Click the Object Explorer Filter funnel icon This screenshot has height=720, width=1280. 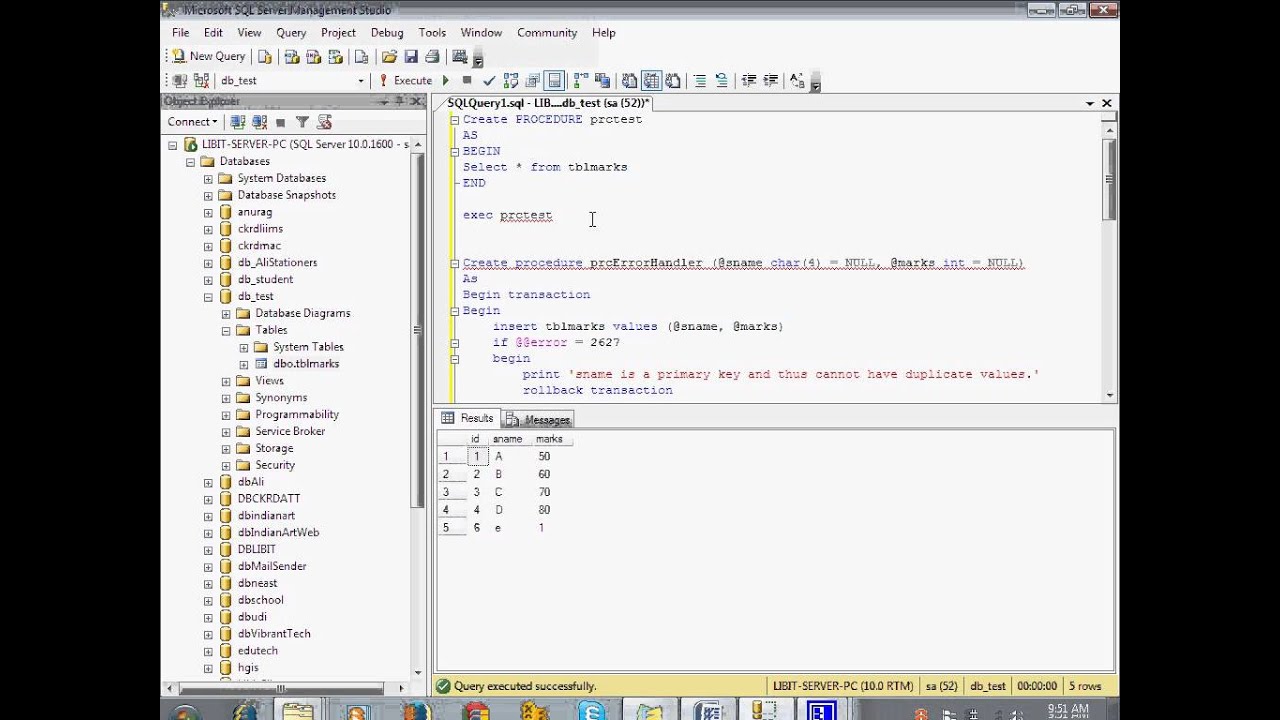pos(302,122)
